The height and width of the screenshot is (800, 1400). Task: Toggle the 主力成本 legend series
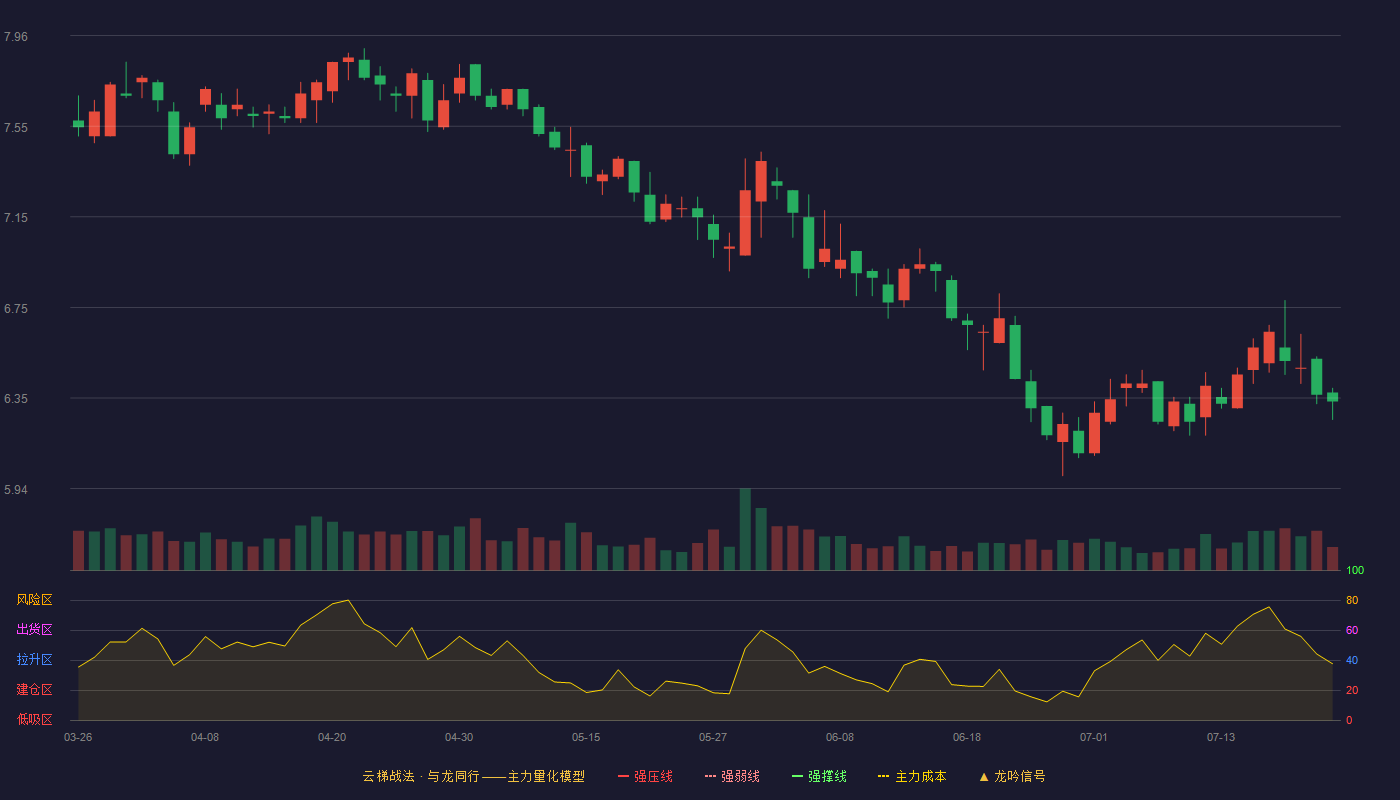pyautogui.click(x=912, y=776)
